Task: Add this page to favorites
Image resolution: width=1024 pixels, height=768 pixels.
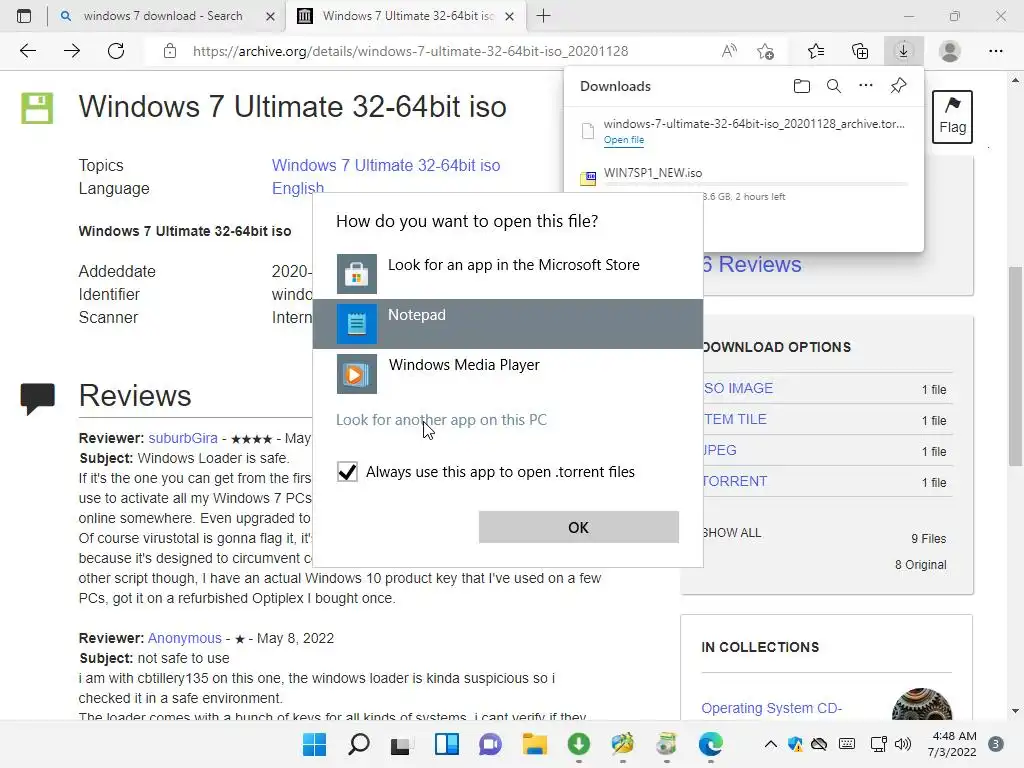Action: coord(765,51)
